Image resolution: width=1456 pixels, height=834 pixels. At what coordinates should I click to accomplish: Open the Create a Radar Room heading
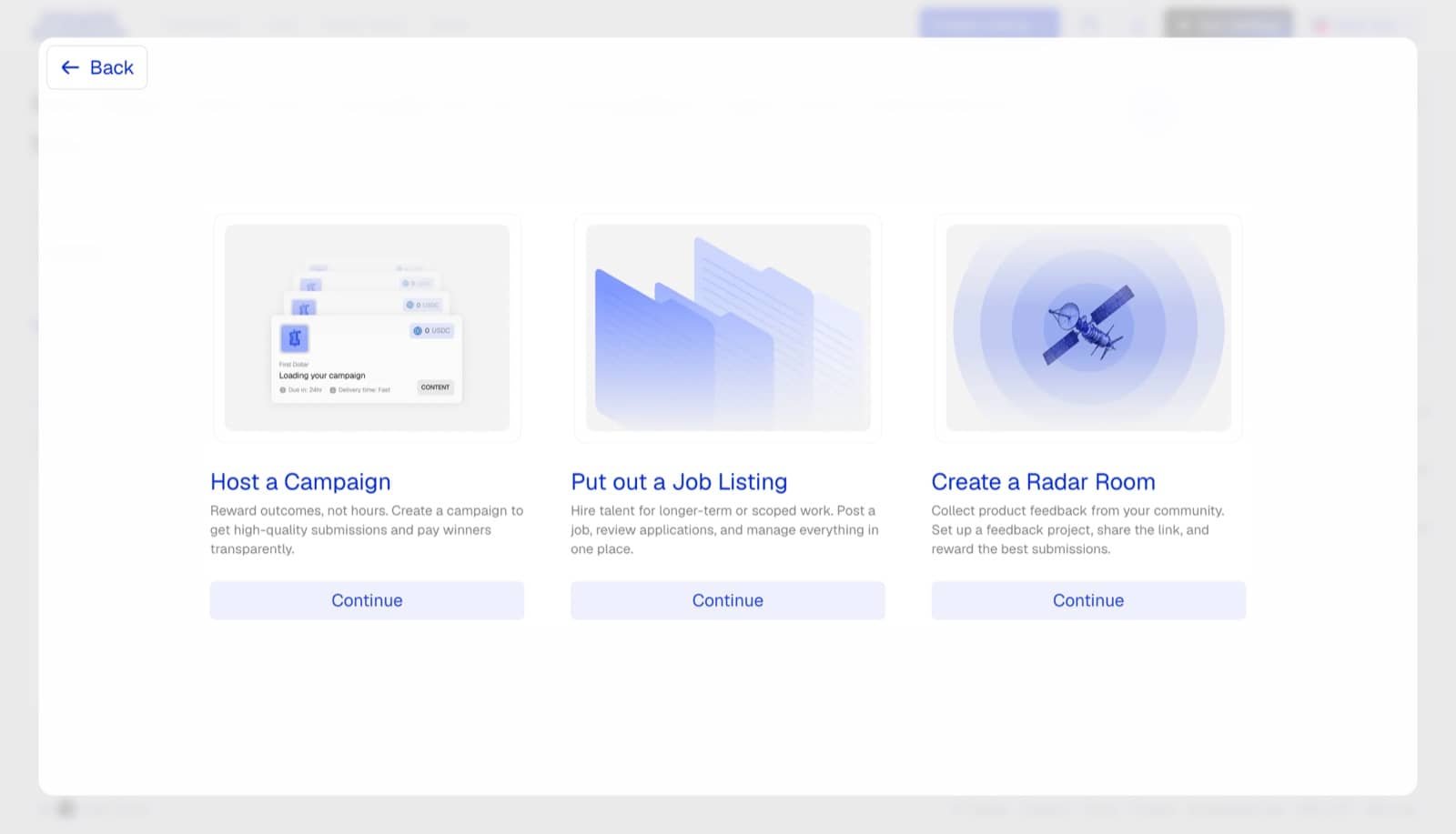coord(1043,481)
